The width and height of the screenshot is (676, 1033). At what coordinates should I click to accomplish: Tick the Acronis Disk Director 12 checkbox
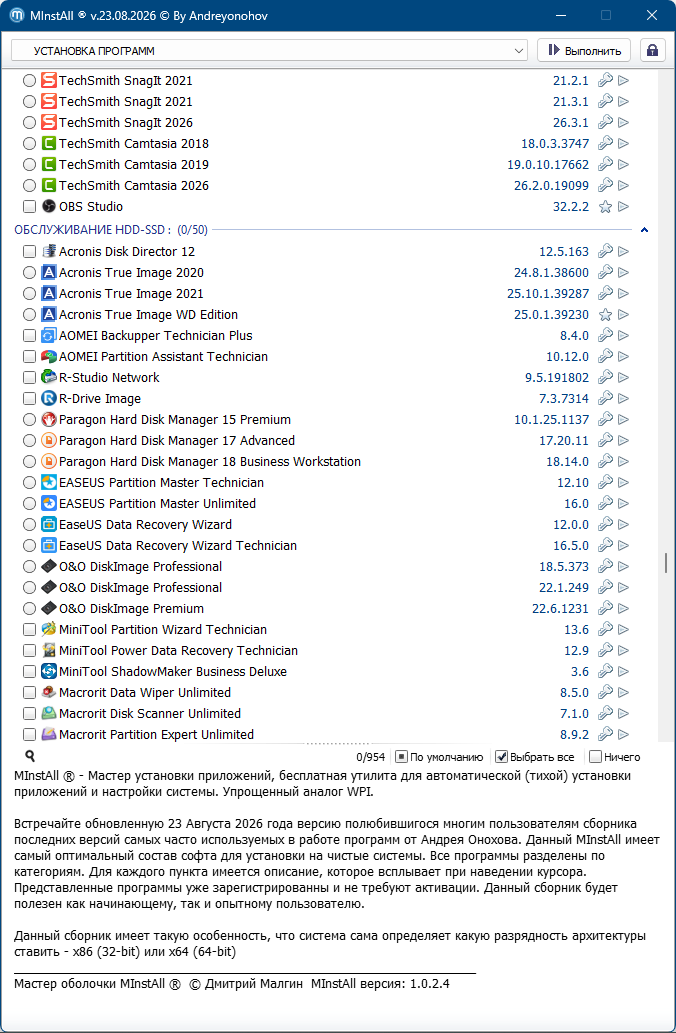[x=29, y=252]
